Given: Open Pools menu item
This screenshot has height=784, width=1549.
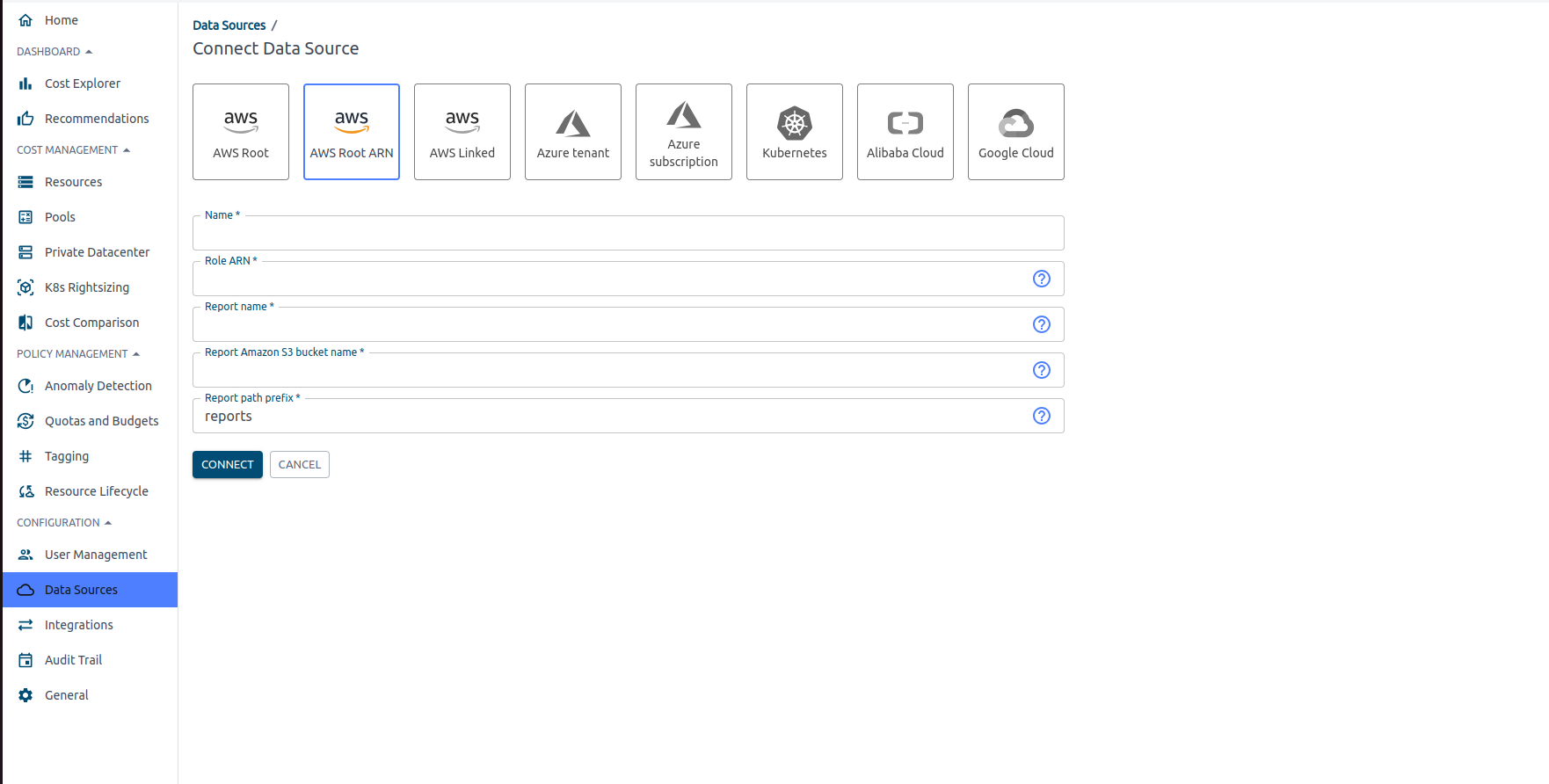Looking at the screenshot, I should point(90,217).
